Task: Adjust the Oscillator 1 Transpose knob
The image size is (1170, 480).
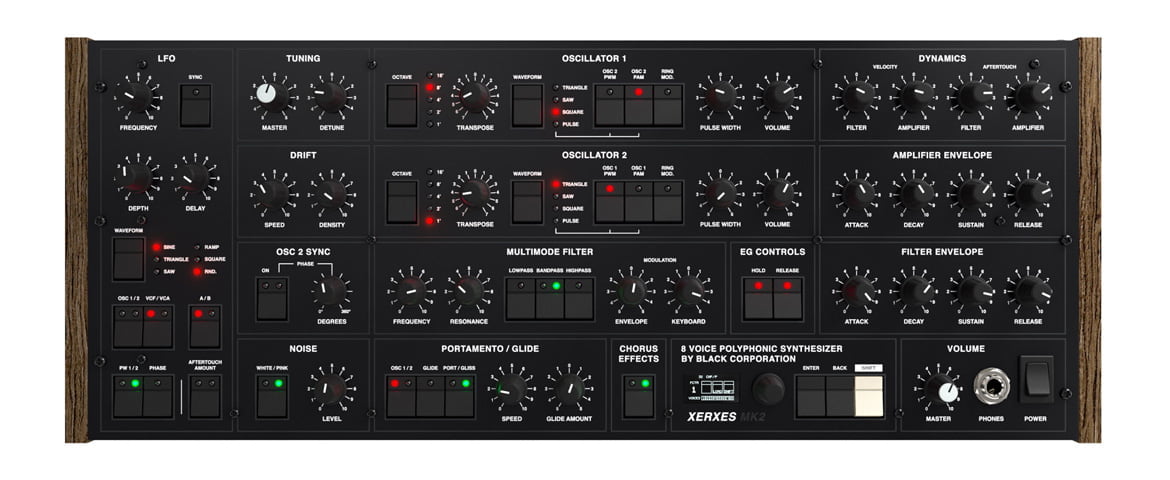Action: tap(475, 97)
